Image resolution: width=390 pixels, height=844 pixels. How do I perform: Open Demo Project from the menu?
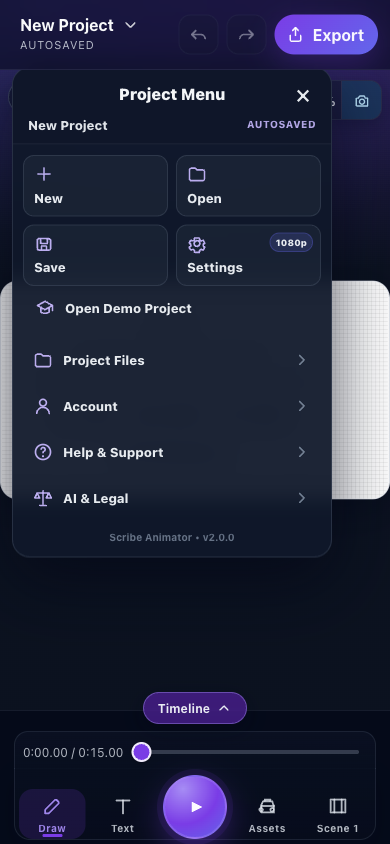[x=172, y=308]
